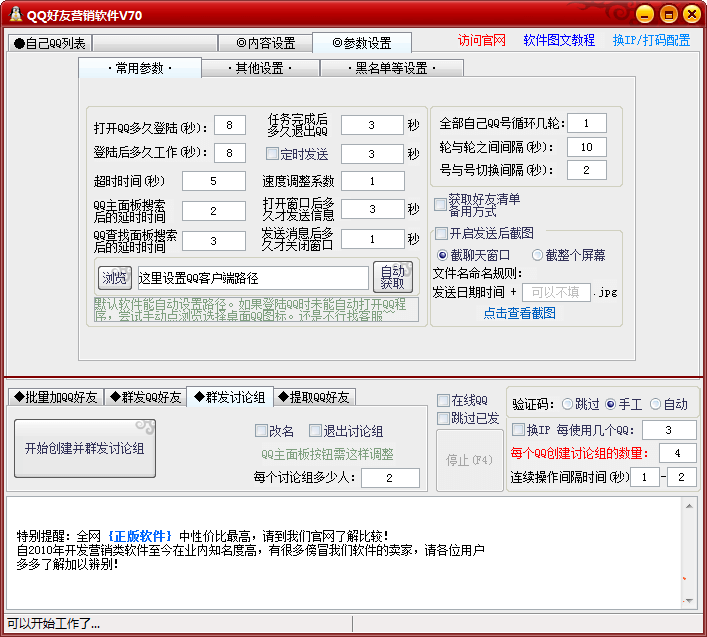Click the log scrollbar up arrow

[689, 506]
